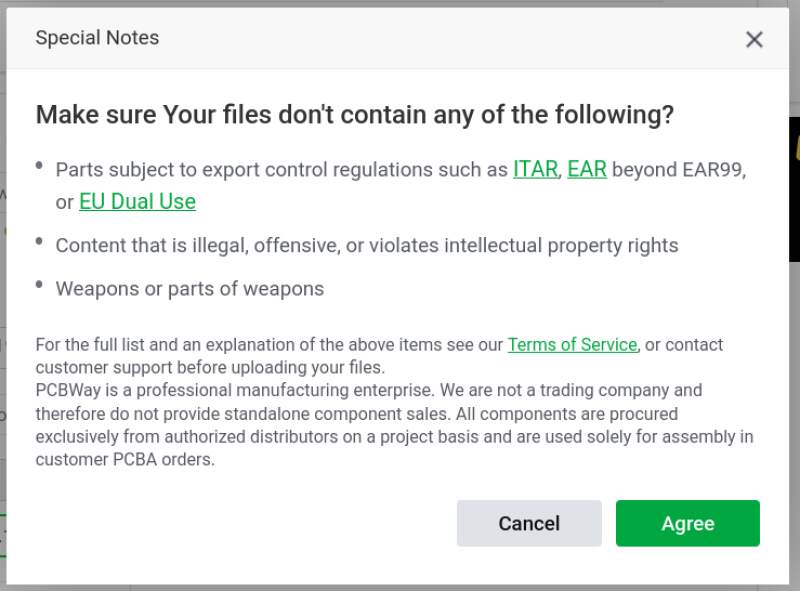Decline by clicking the gray Cancel button

529,523
